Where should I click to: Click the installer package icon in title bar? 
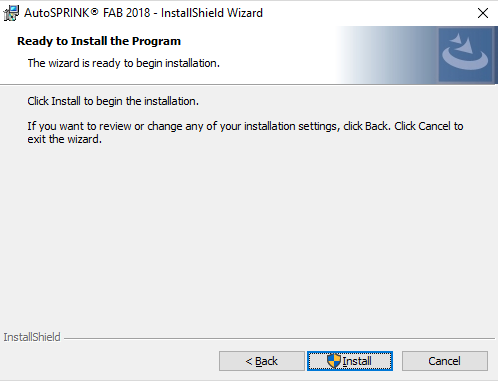coord(11,13)
